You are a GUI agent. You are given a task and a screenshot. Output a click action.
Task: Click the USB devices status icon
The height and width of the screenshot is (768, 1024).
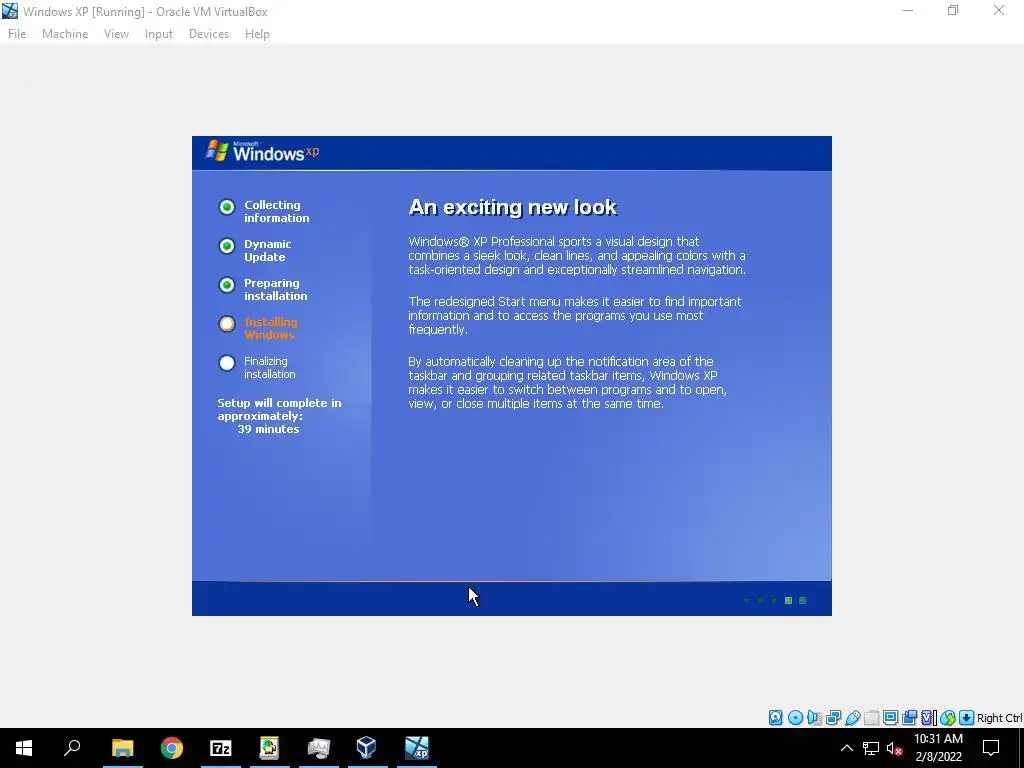tap(853, 718)
